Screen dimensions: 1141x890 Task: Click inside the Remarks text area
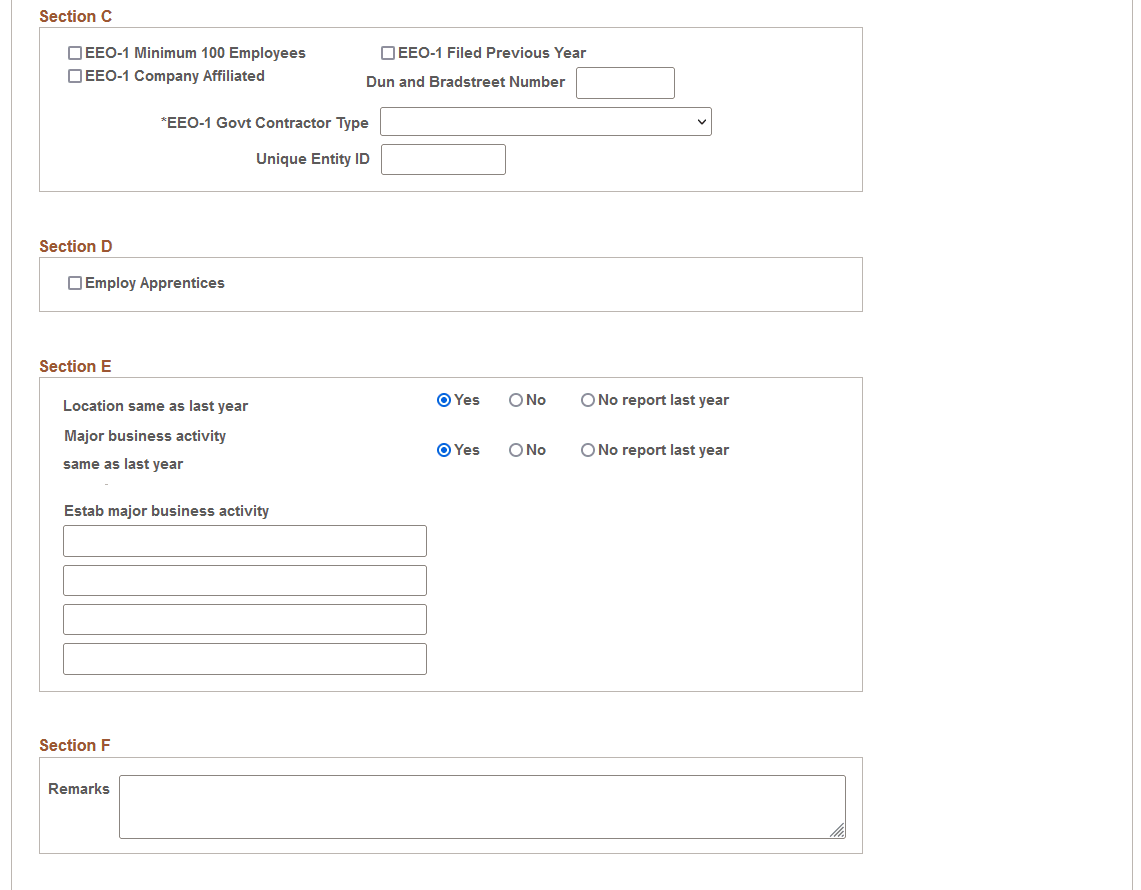480,805
